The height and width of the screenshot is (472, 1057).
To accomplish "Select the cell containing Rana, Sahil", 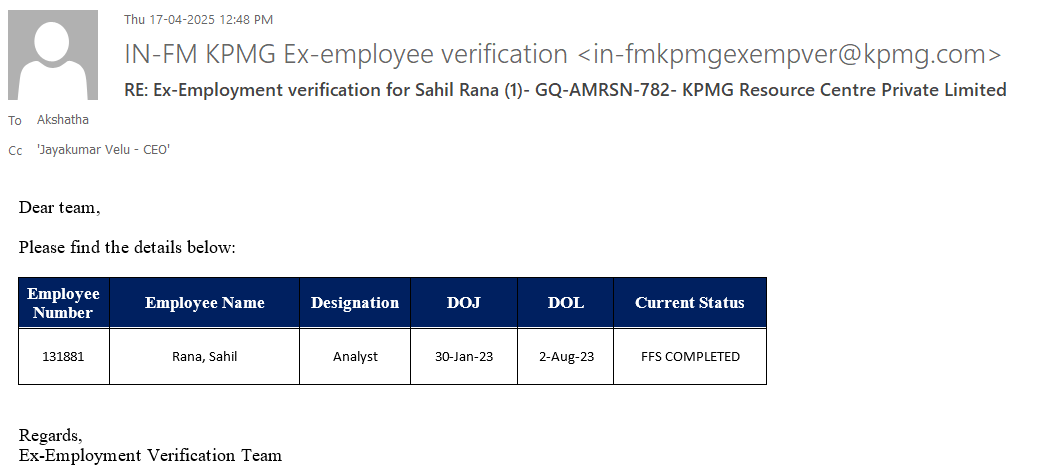I will coord(205,356).
